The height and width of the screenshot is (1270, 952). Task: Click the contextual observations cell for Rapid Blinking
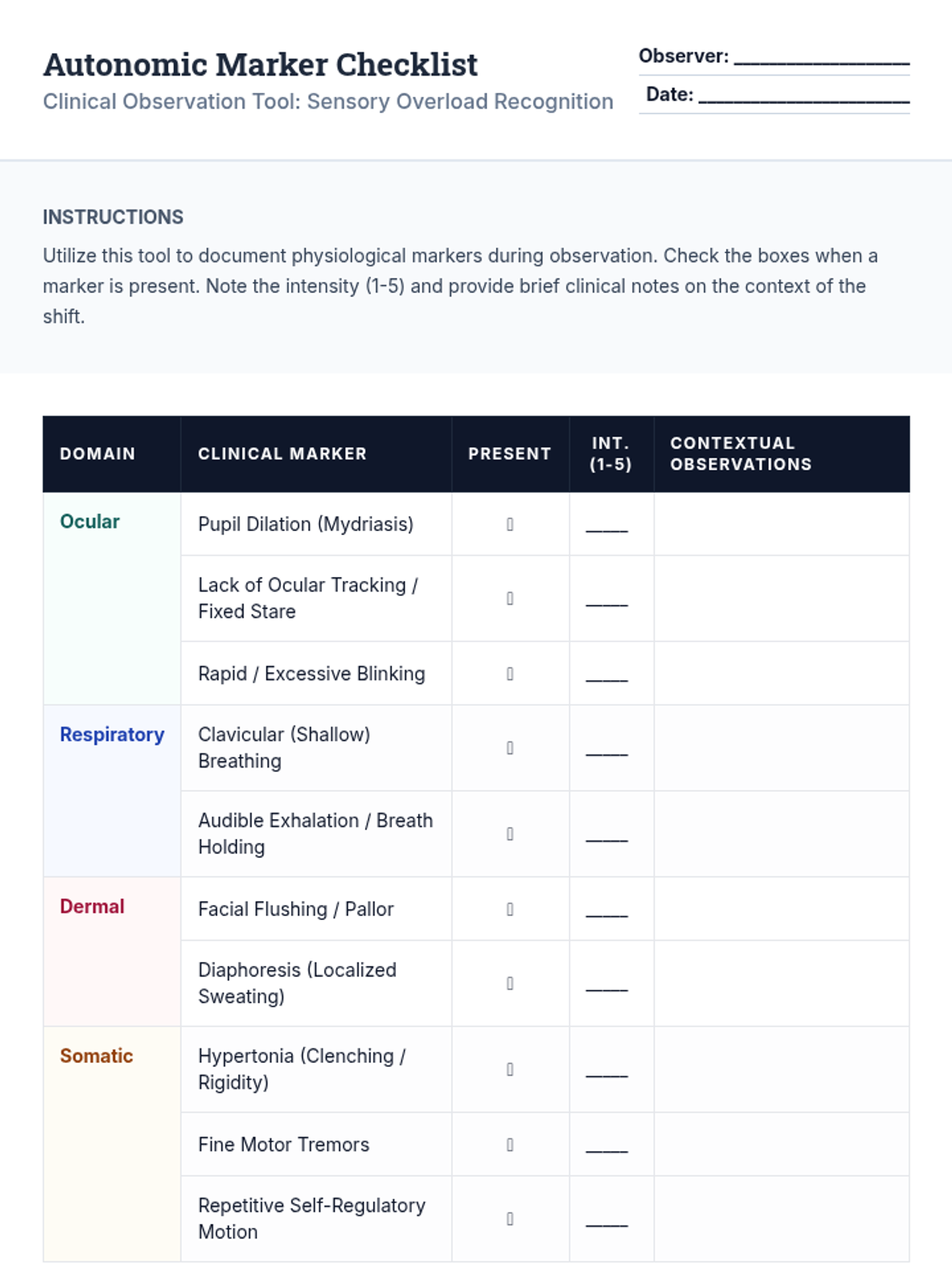(781, 674)
